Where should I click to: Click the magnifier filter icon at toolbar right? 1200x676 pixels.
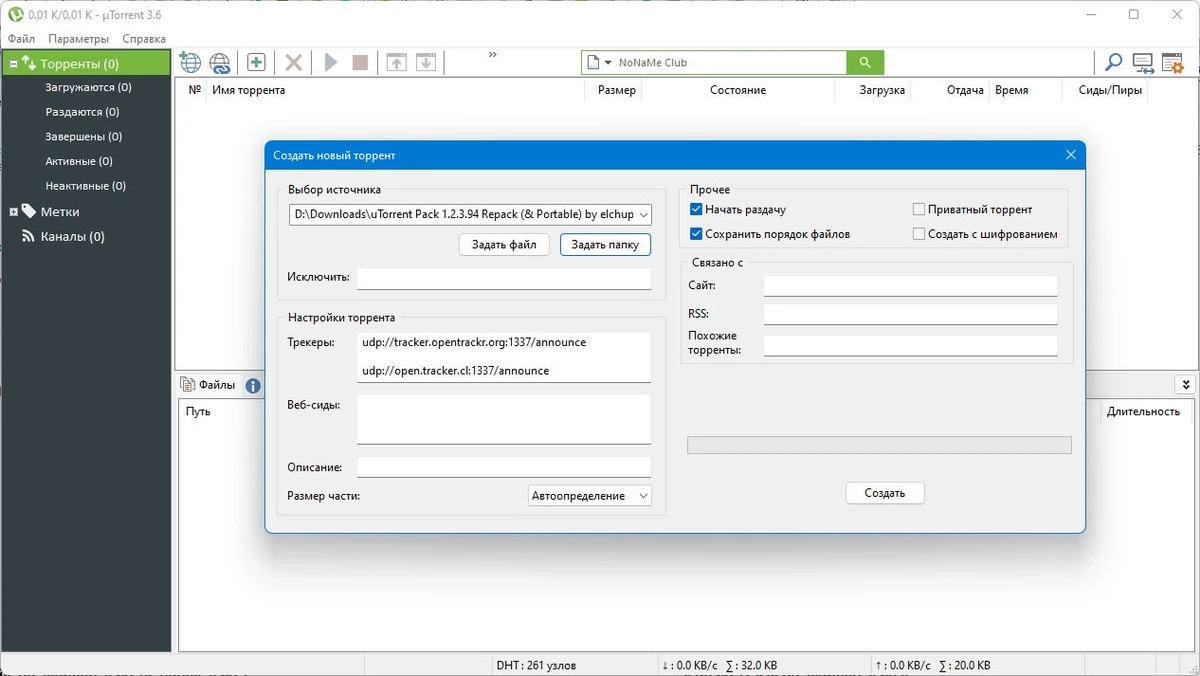click(x=1113, y=62)
